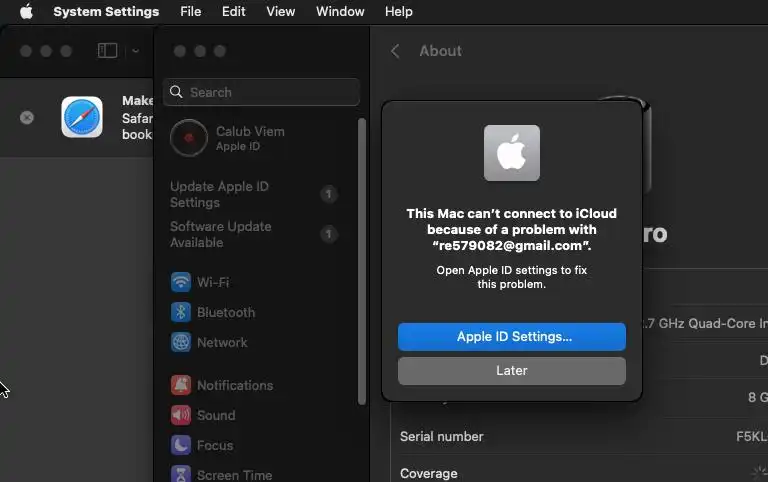Click the Wi-Fi icon in the sidebar
Image resolution: width=768 pixels, height=482 pixels.
(x=181, y=282)
